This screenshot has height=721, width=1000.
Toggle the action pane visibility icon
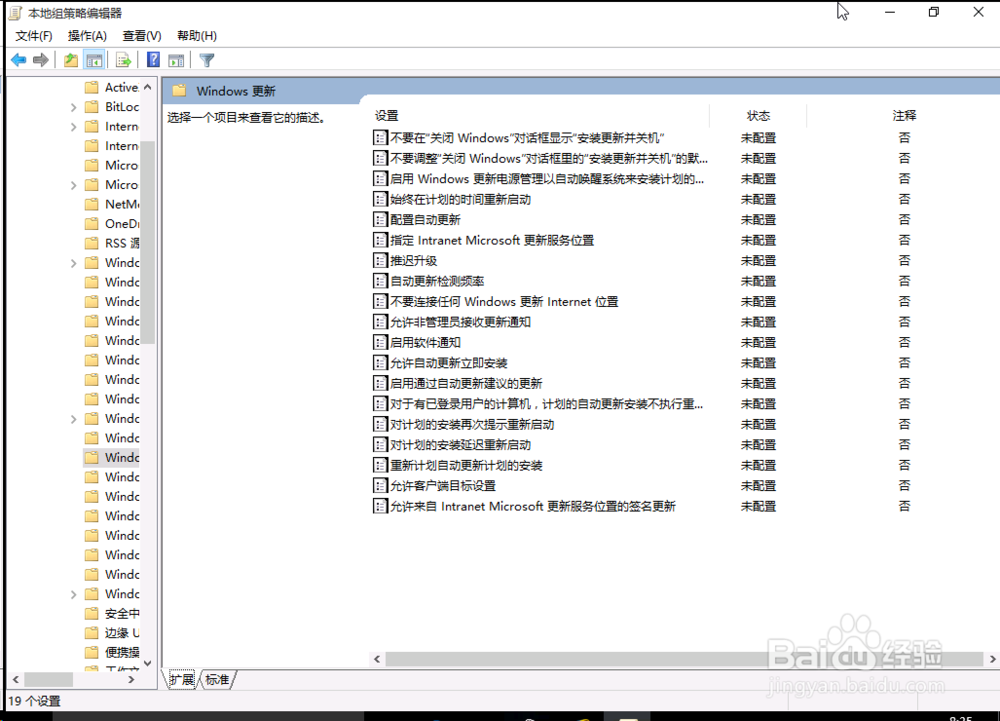(176, 59)
